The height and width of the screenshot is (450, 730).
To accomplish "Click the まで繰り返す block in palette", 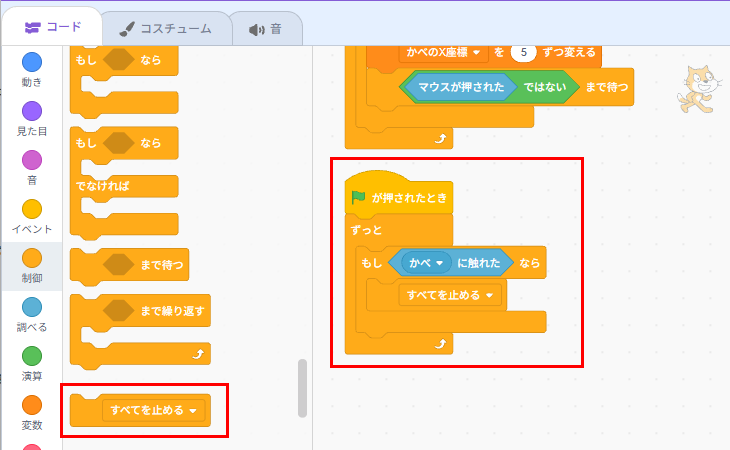I will coord(174,311).
